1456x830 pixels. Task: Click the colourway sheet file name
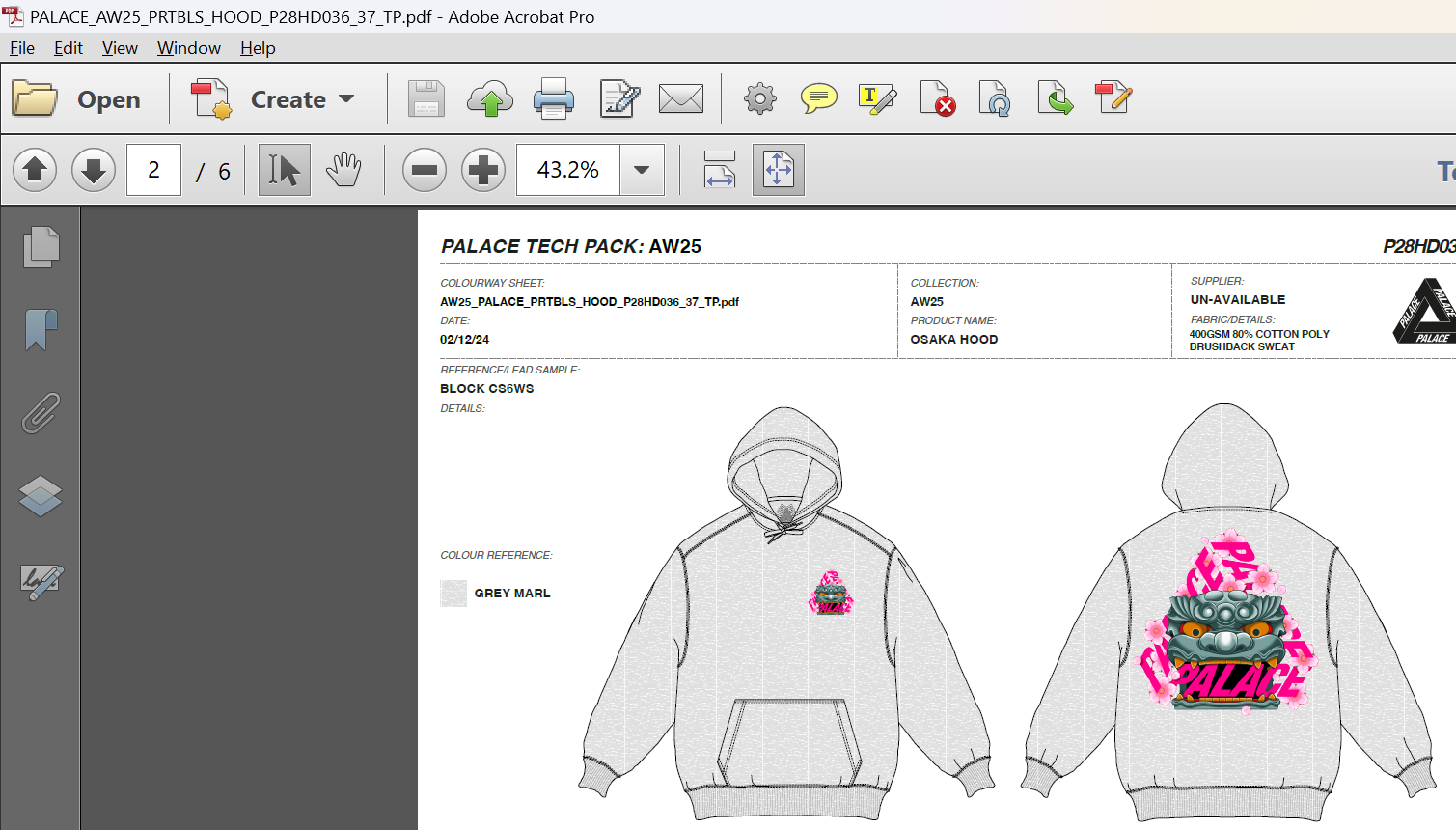click(590, 302)
